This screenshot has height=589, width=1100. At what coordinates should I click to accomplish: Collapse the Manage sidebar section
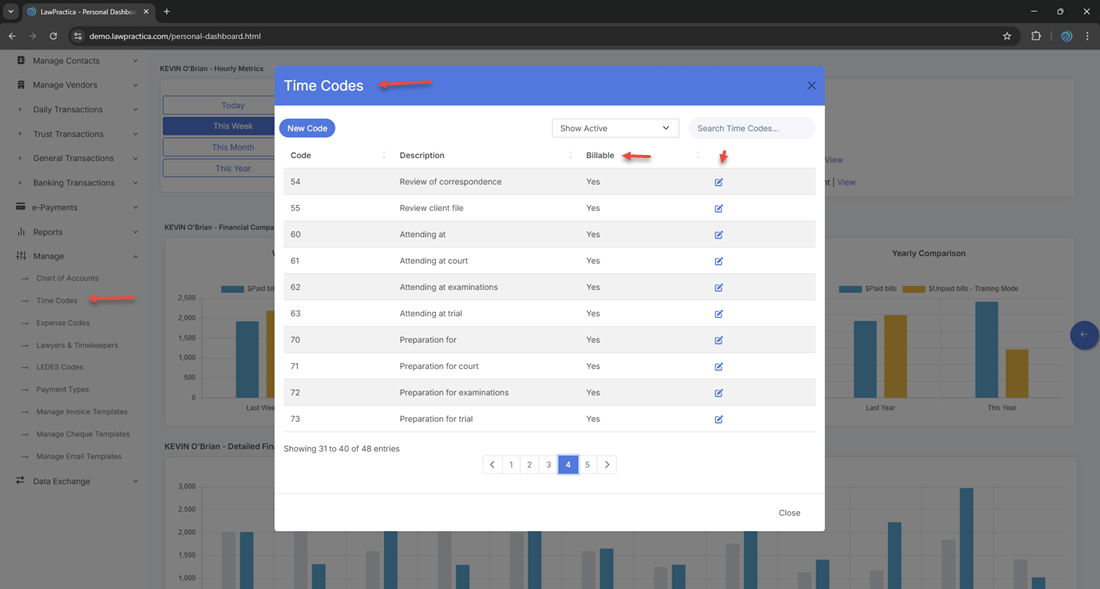76,256
